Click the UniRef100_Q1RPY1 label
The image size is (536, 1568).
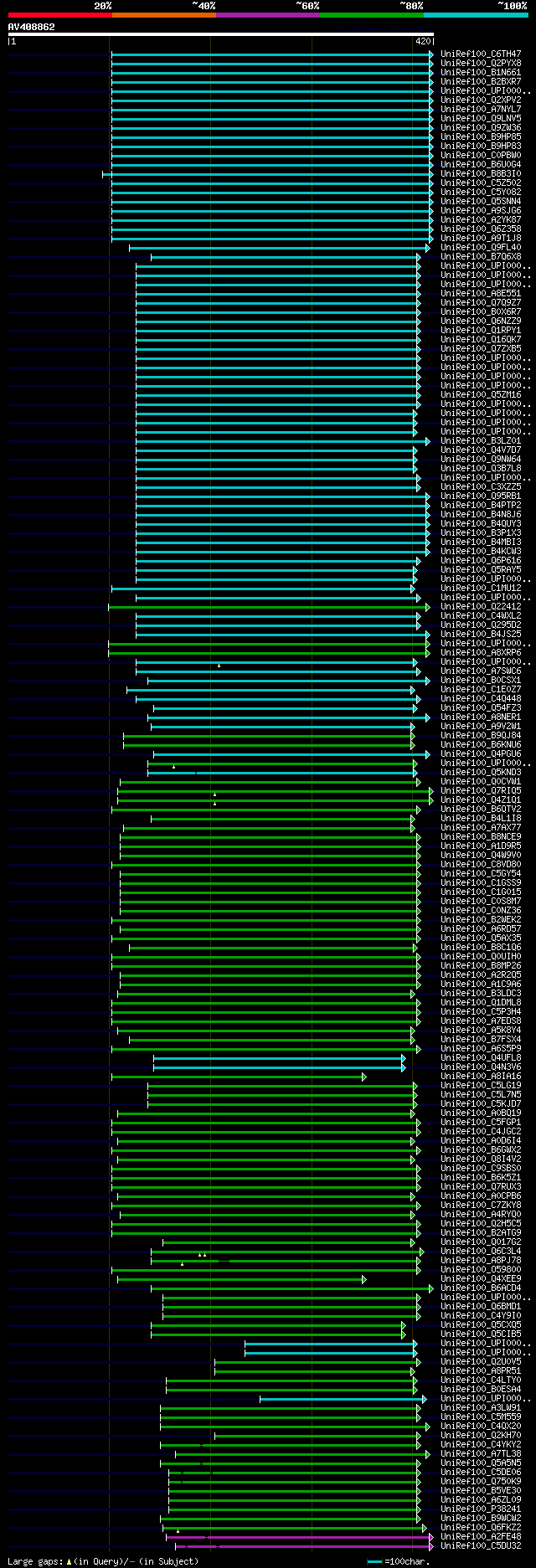coord(481,331)
